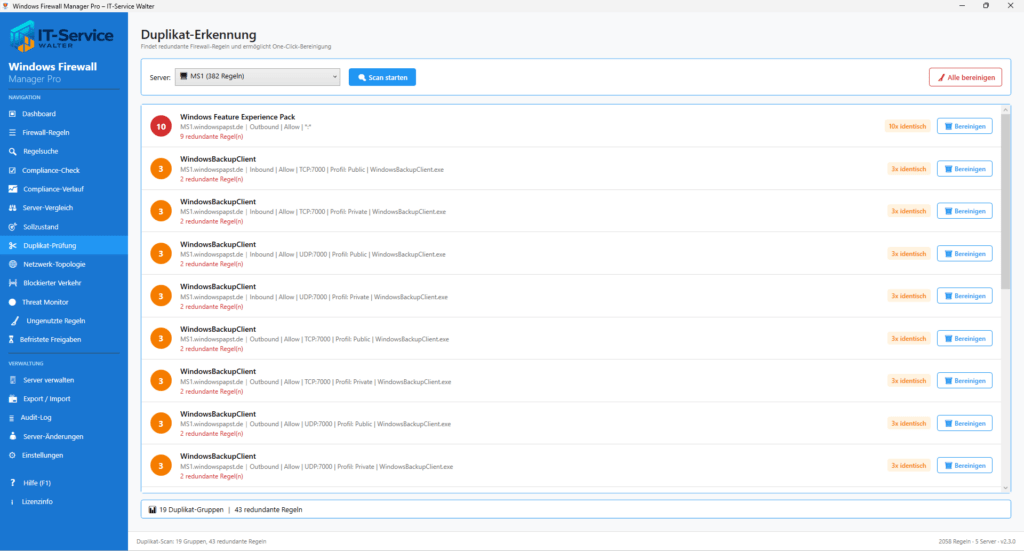1024x551 pixels.
Task: Click the Dashboard sidebar icon
Action: click(x=12, y=114)
